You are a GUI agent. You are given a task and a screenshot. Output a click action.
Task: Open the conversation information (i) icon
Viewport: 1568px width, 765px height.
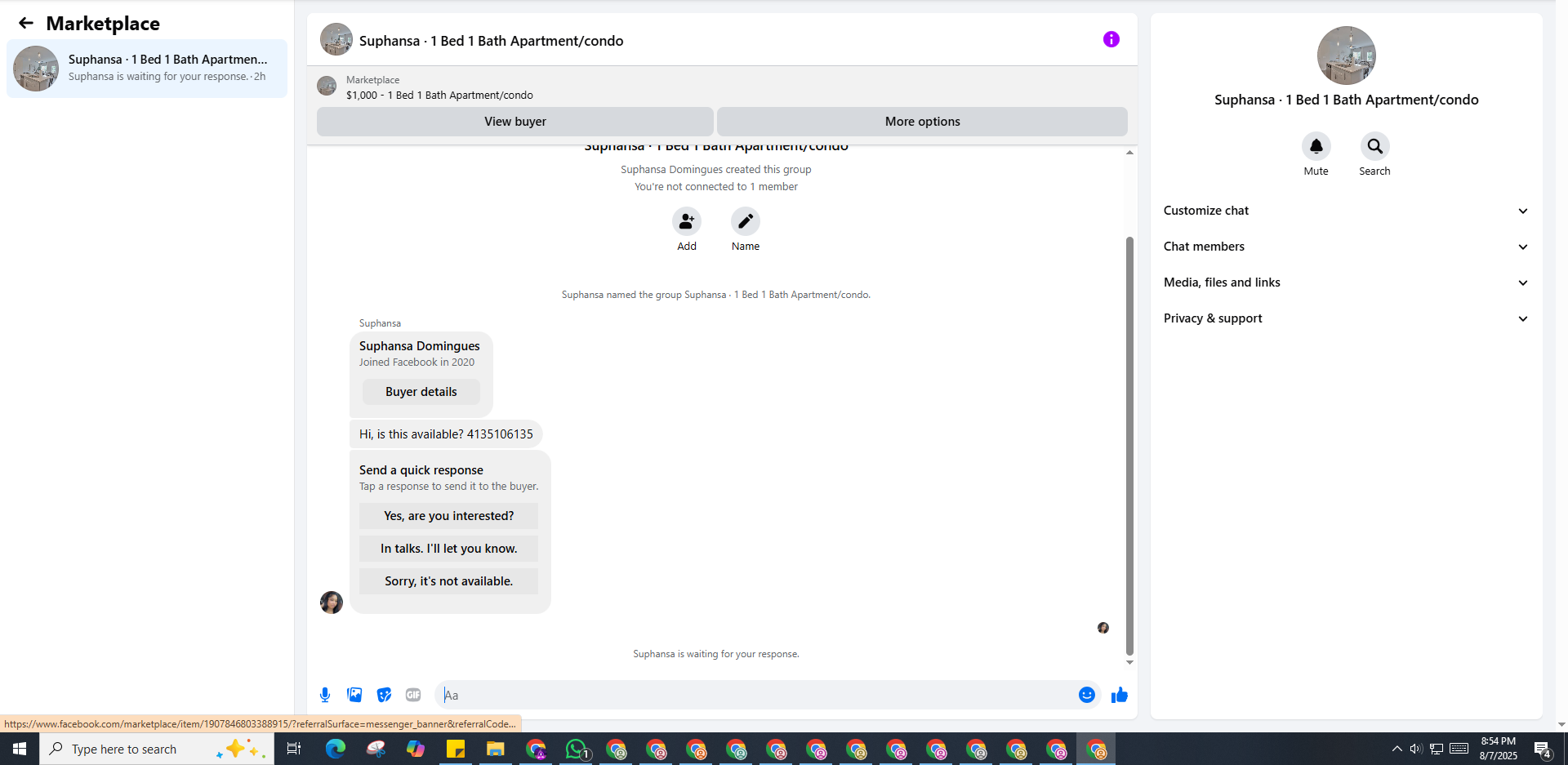pos(1111,39)
